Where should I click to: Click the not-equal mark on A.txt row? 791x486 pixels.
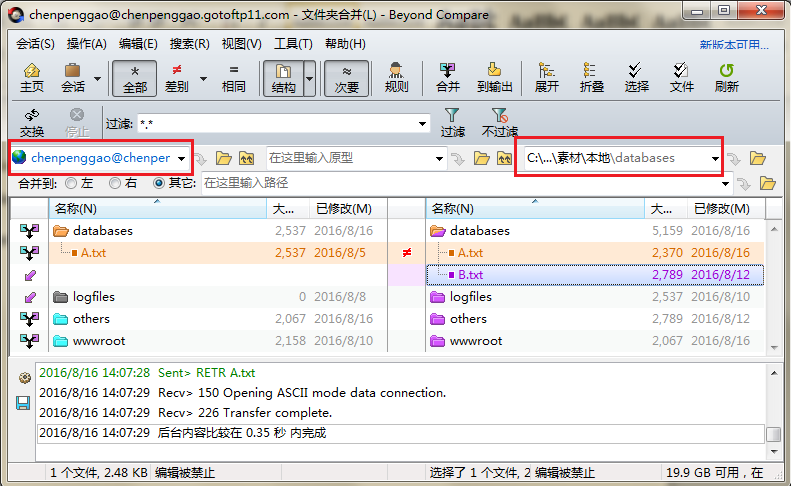coord(407,253)
